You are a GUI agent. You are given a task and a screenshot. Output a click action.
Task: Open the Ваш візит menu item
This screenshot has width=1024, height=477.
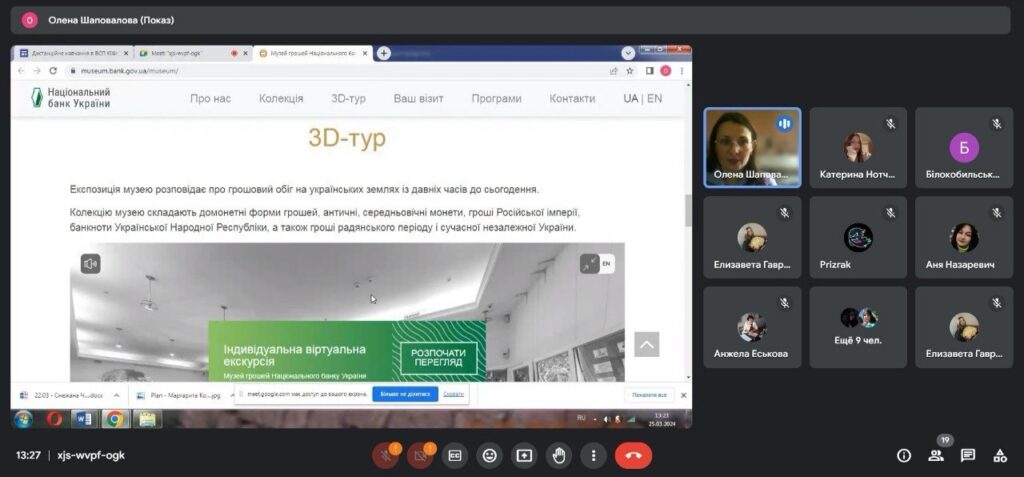tap(419, 99)
